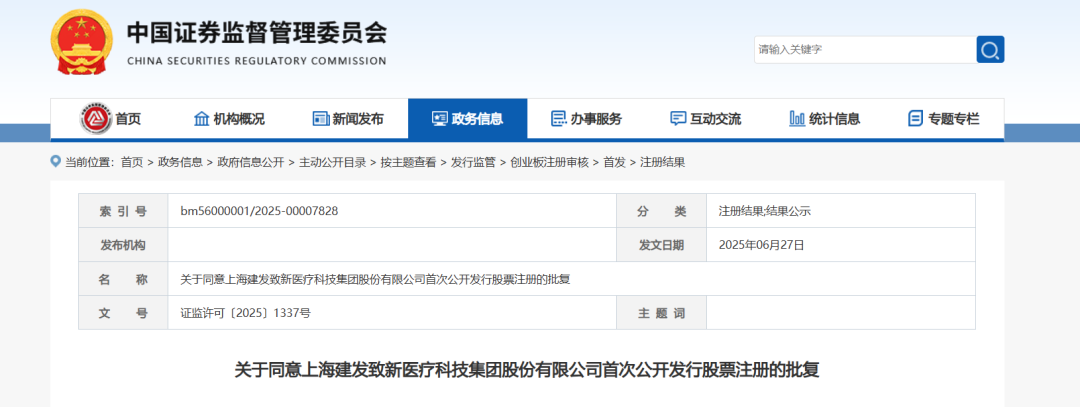Open the 办事服务 navigation tab
1080x407 pixels.
pos(587,118)
